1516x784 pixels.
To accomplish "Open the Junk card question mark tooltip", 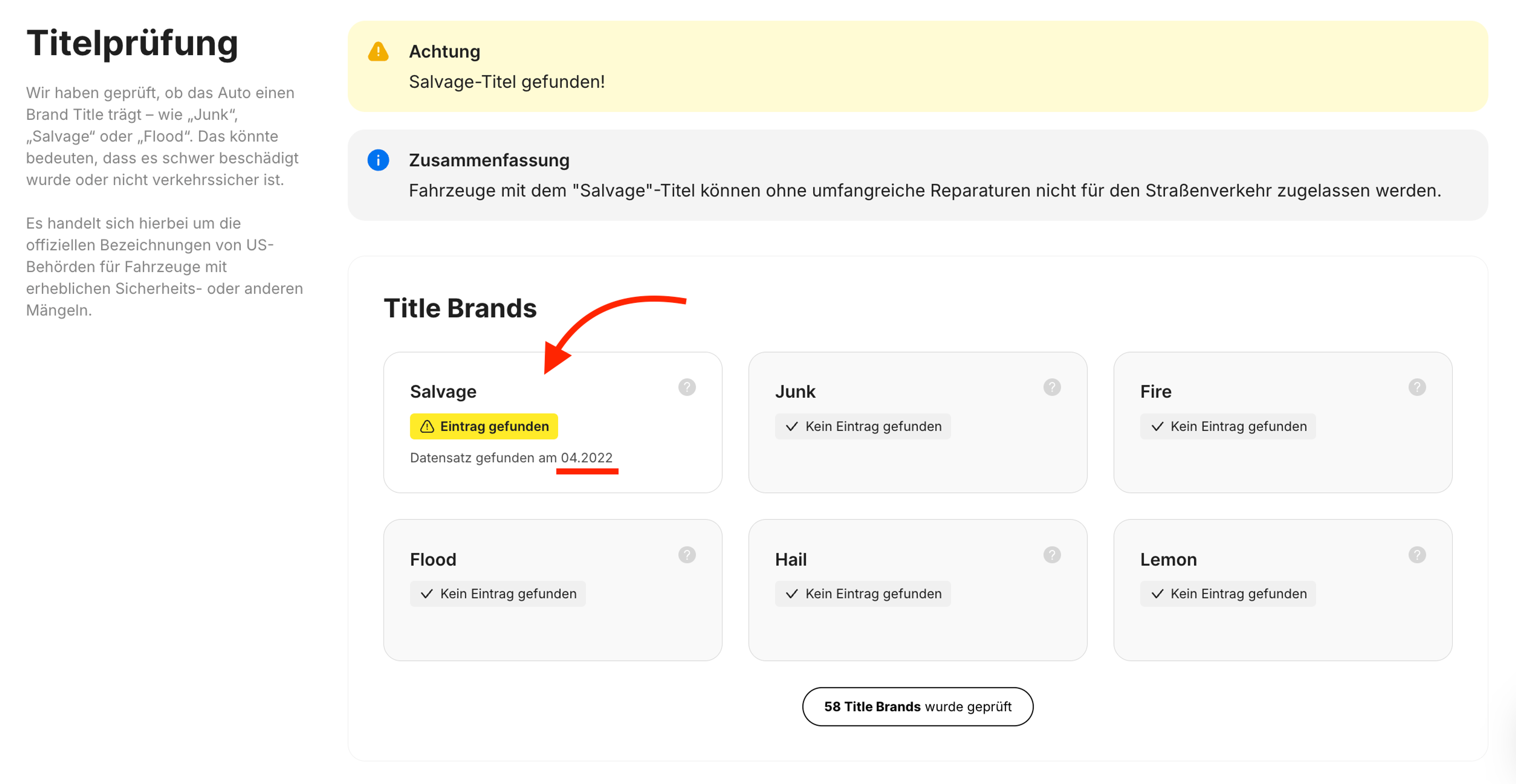I will pos(1052,387).
